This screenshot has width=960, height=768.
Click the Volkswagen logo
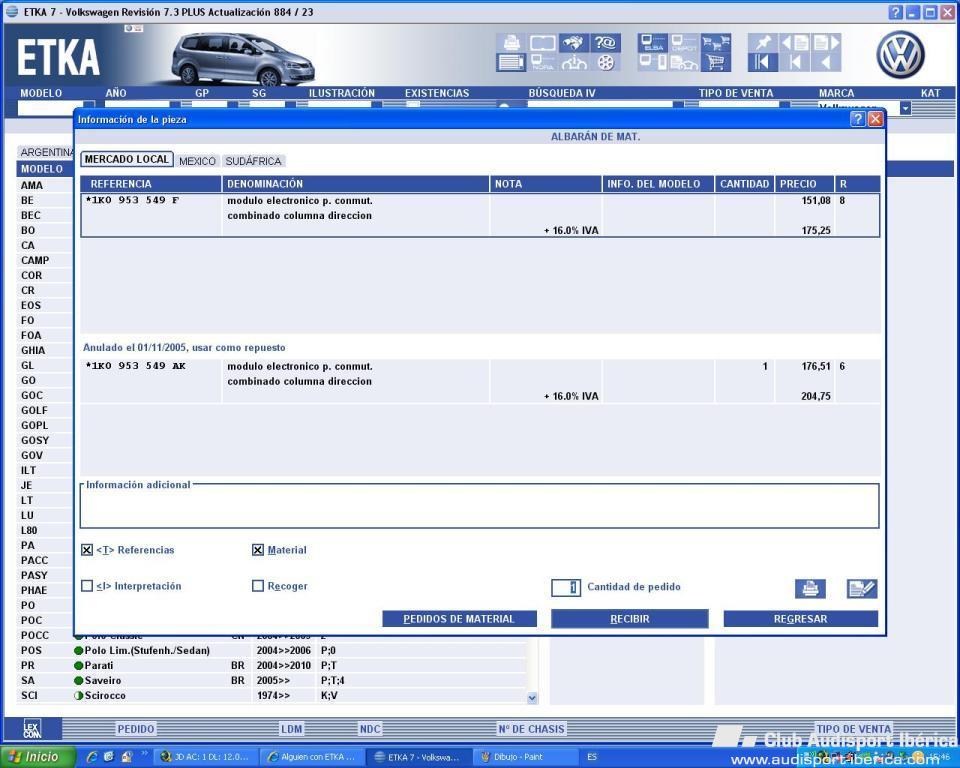[900, 55]
